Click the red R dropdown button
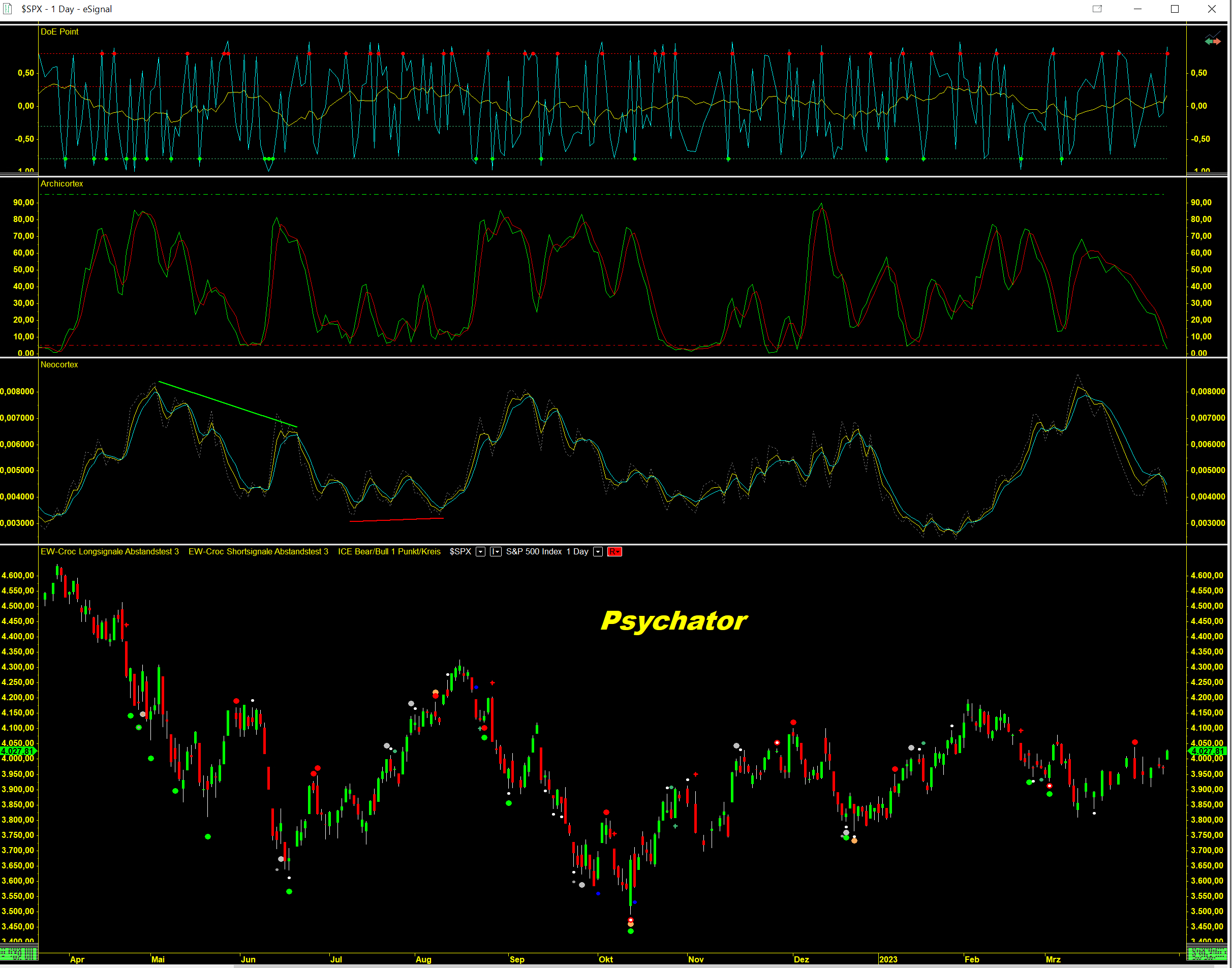 (614, 552)
